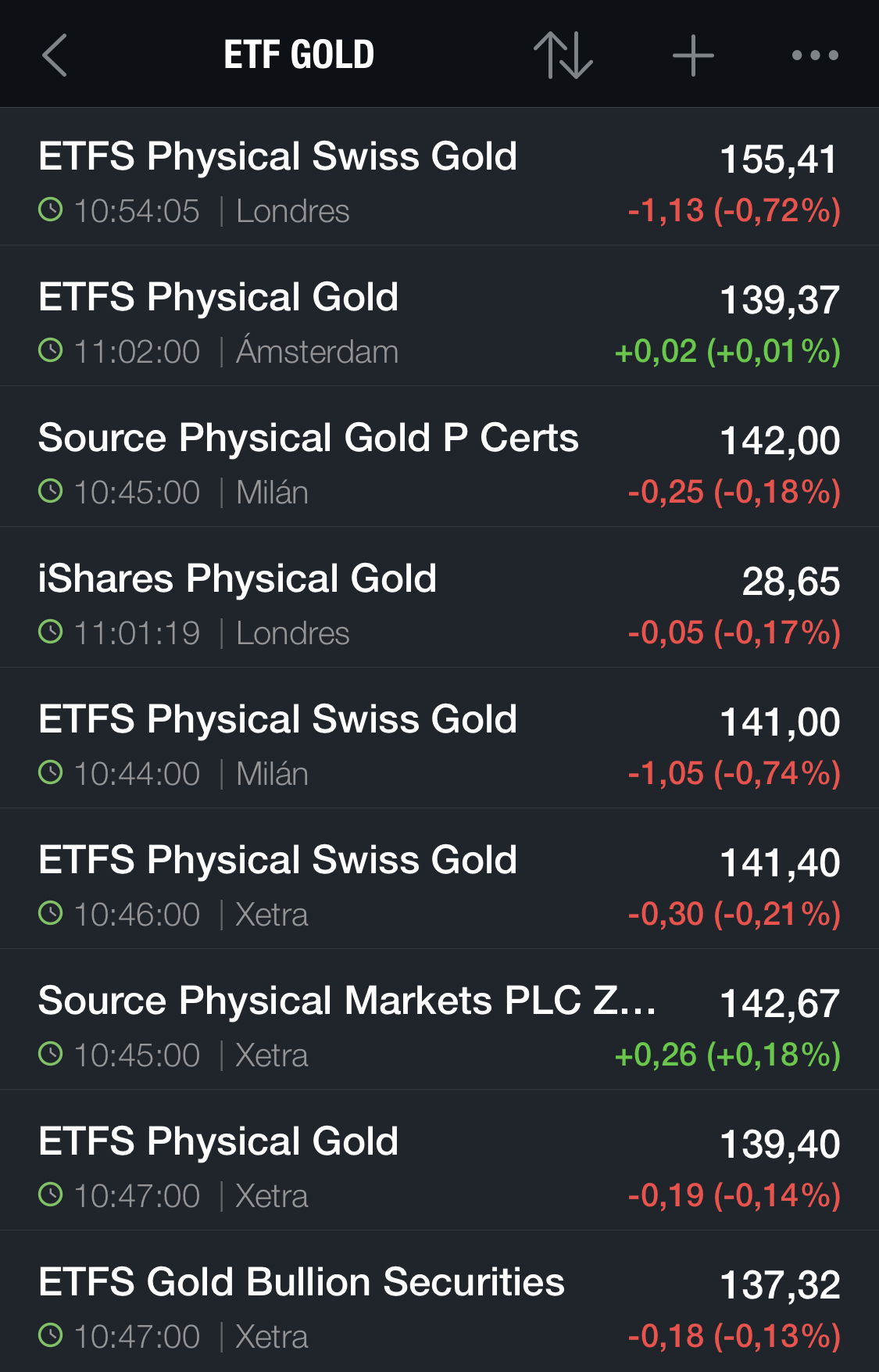The height and width of the screenshot is (1372, 879).
Task: Select Source Physical Gold P Certs
Action: pos(439,457)
